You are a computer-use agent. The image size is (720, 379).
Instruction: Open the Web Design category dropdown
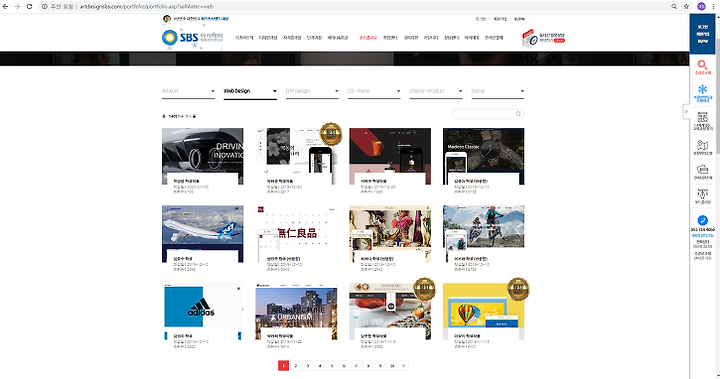[x=250, y=91]
